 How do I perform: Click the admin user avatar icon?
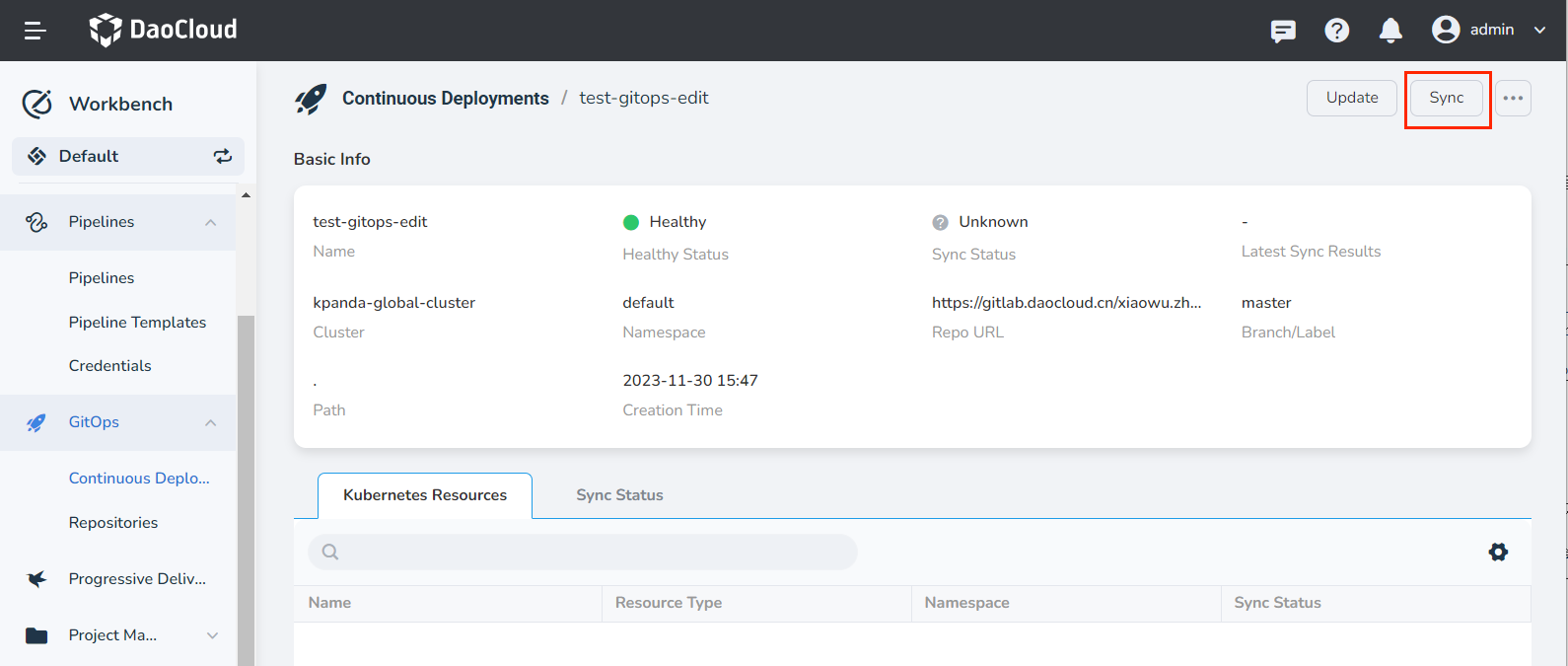pyautogui.click(x=1446, y=30)
